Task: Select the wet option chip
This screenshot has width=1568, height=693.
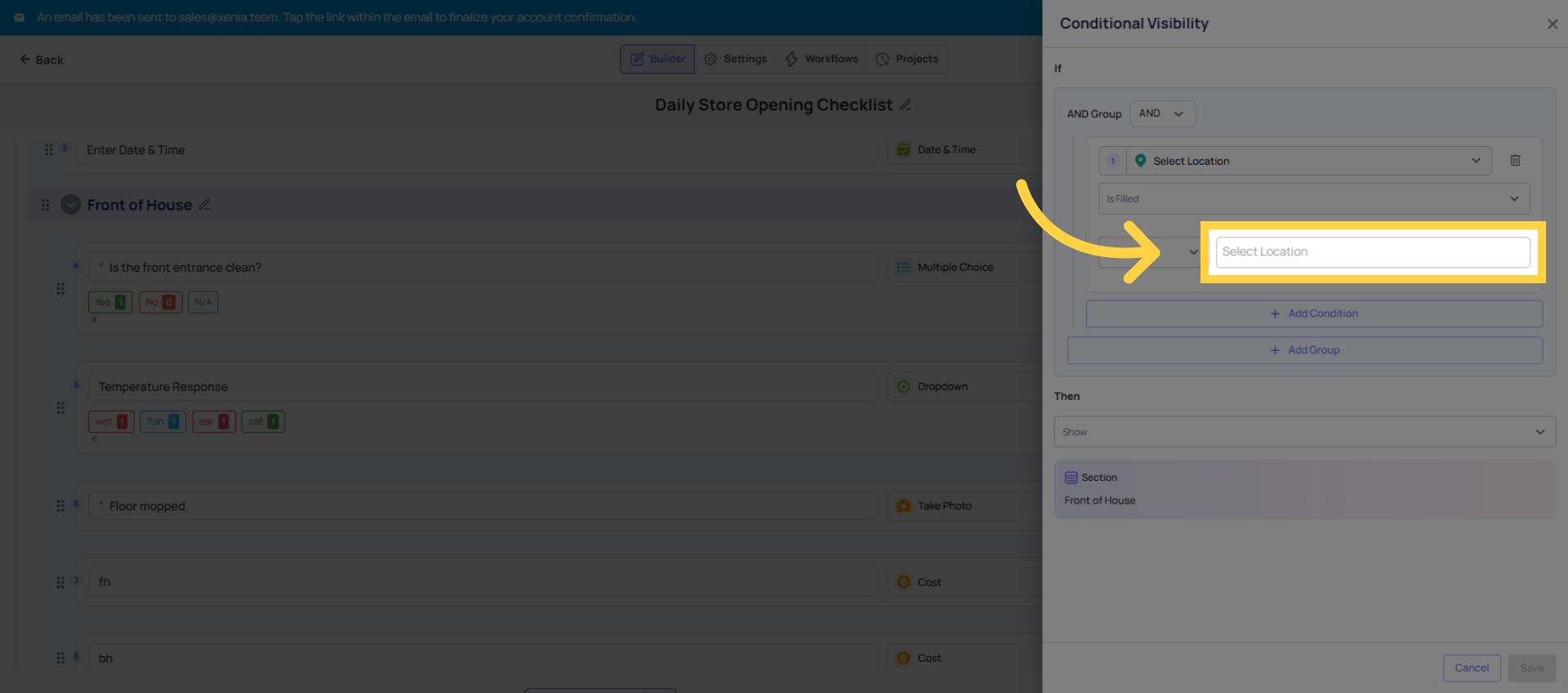Action: click(x=111, y=421)
